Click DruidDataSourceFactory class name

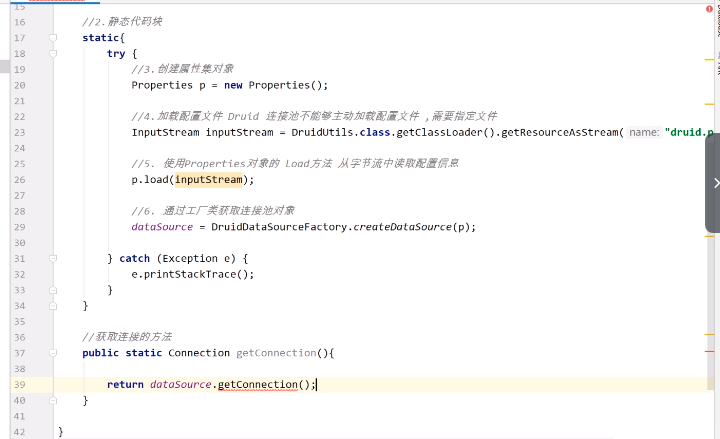coord(279,227)
